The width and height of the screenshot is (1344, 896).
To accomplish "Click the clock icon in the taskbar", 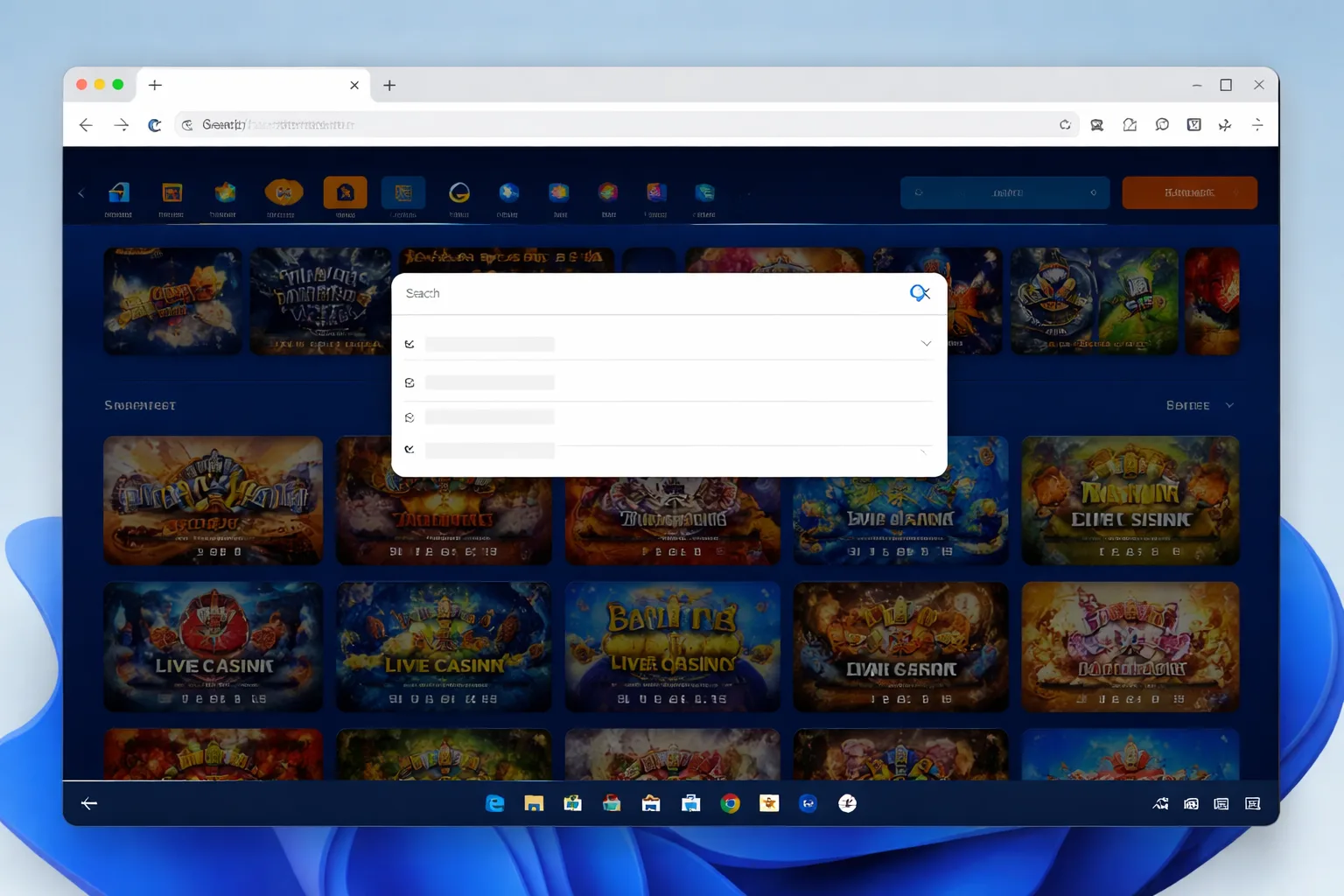I will (x=847, y=803).
